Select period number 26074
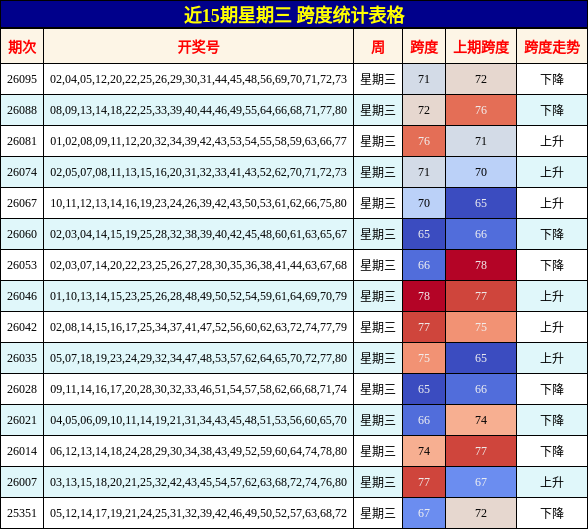The width and height of the screenshot is (588, 529). point(22,172)
